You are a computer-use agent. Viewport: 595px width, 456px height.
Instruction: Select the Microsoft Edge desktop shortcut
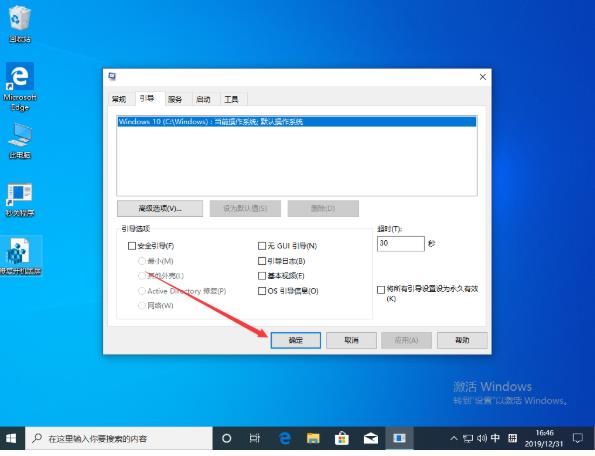20,87
